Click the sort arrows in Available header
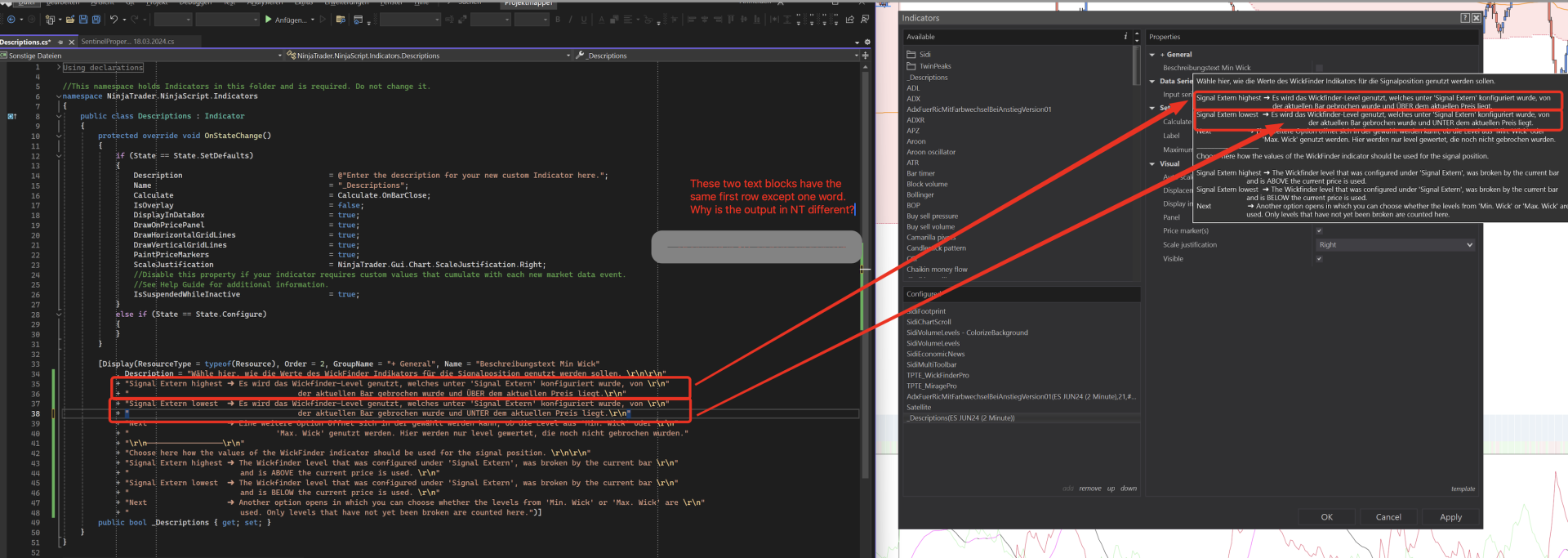This screenshot has height=558, width=1568. pyautogui.click(x=1136, y=37)
